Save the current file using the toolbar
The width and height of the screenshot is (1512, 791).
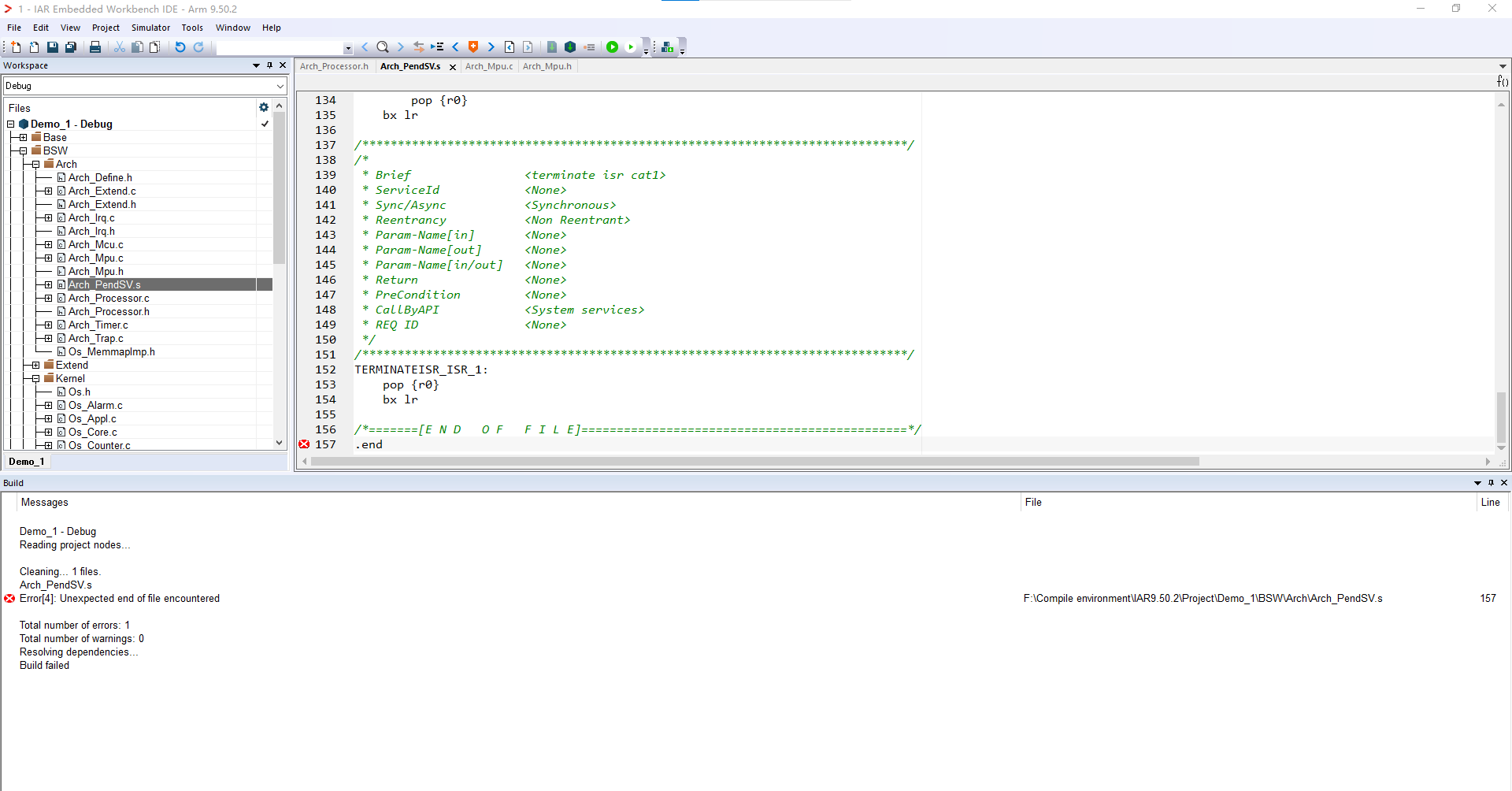pyautogui.click(x=52, y=47)
